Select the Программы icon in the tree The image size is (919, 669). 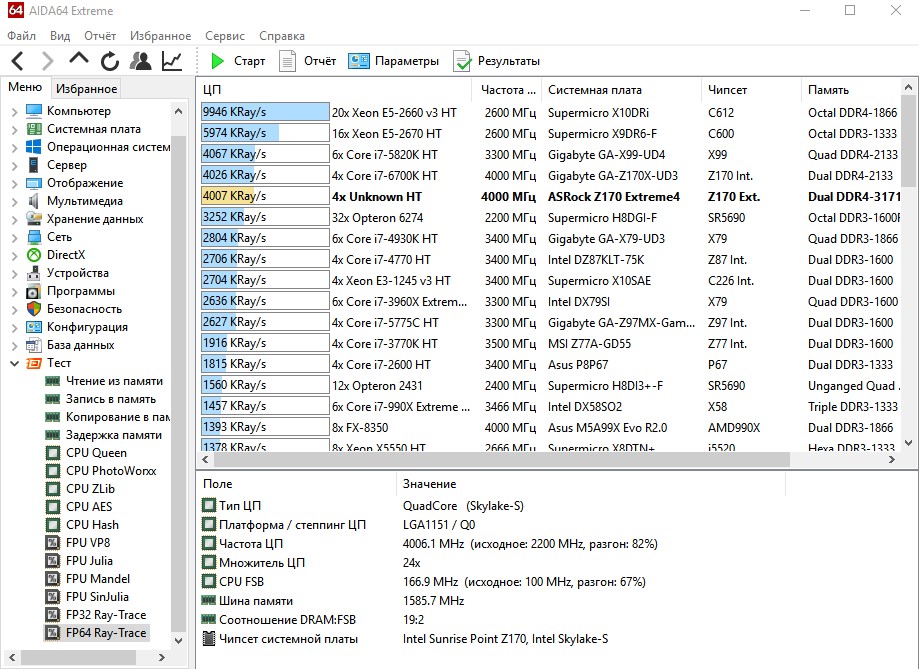34,291
